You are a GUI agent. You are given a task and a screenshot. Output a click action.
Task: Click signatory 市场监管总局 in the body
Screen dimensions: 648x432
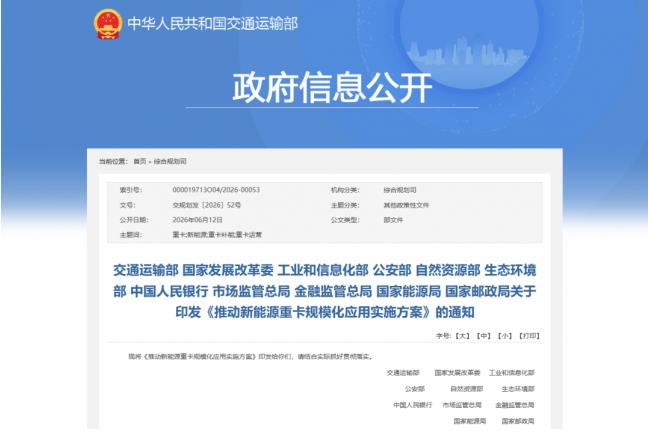462,405
